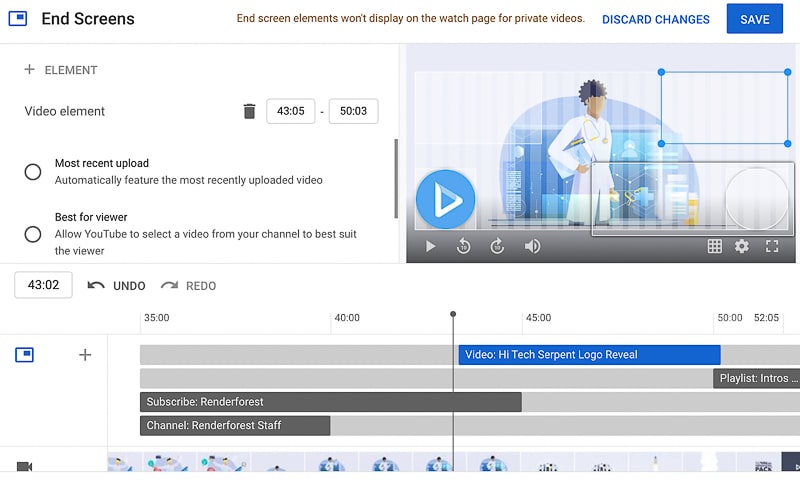
Task: Click bottom-left handle of selected video box
Action: click(661, 144)
